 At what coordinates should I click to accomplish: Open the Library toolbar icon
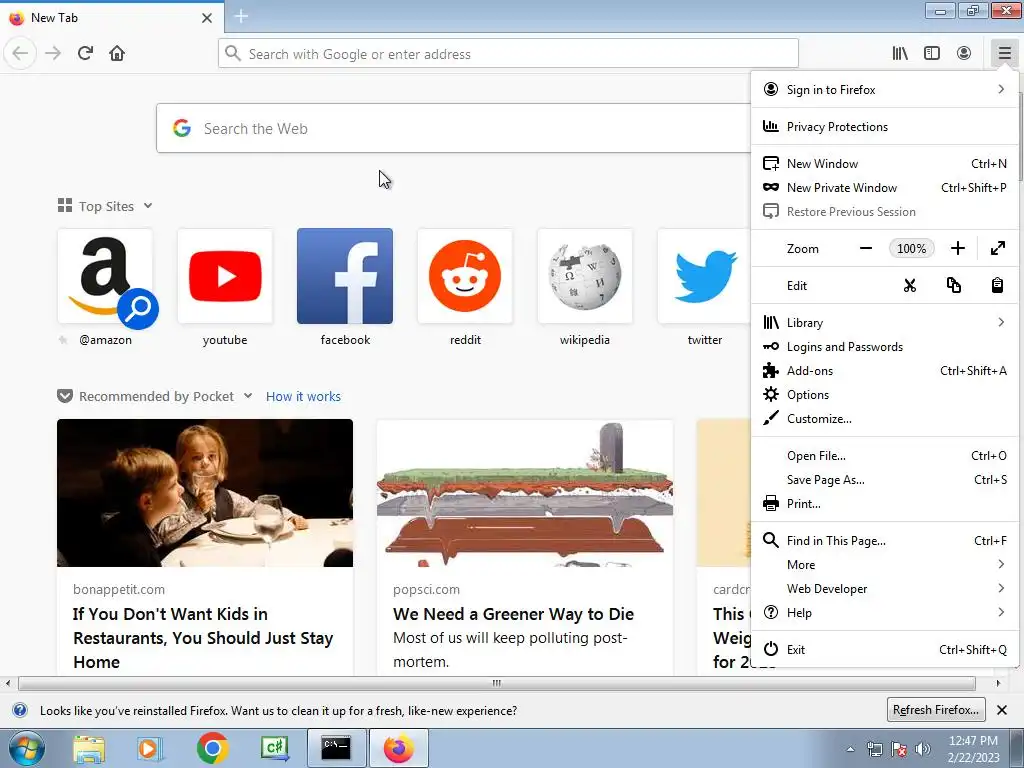[900, 53]
